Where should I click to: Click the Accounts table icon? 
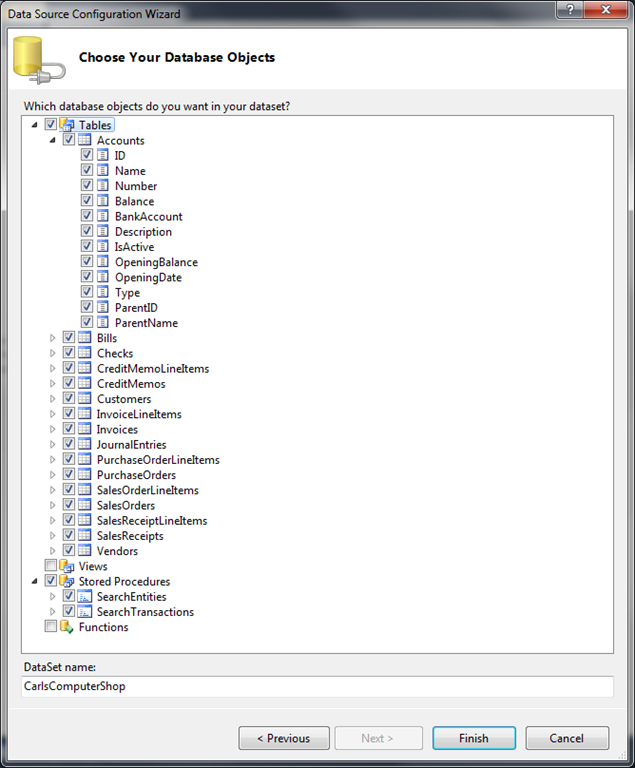coord(85,141)
